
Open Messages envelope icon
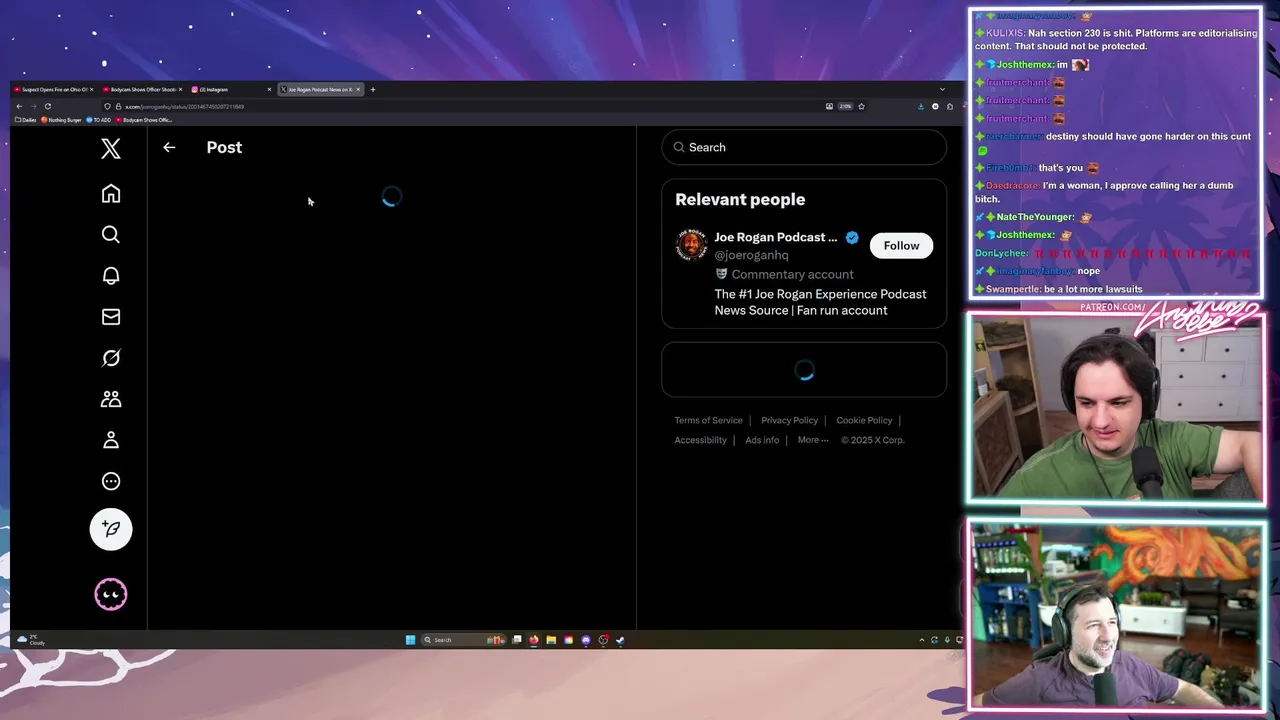click(111, 317)
